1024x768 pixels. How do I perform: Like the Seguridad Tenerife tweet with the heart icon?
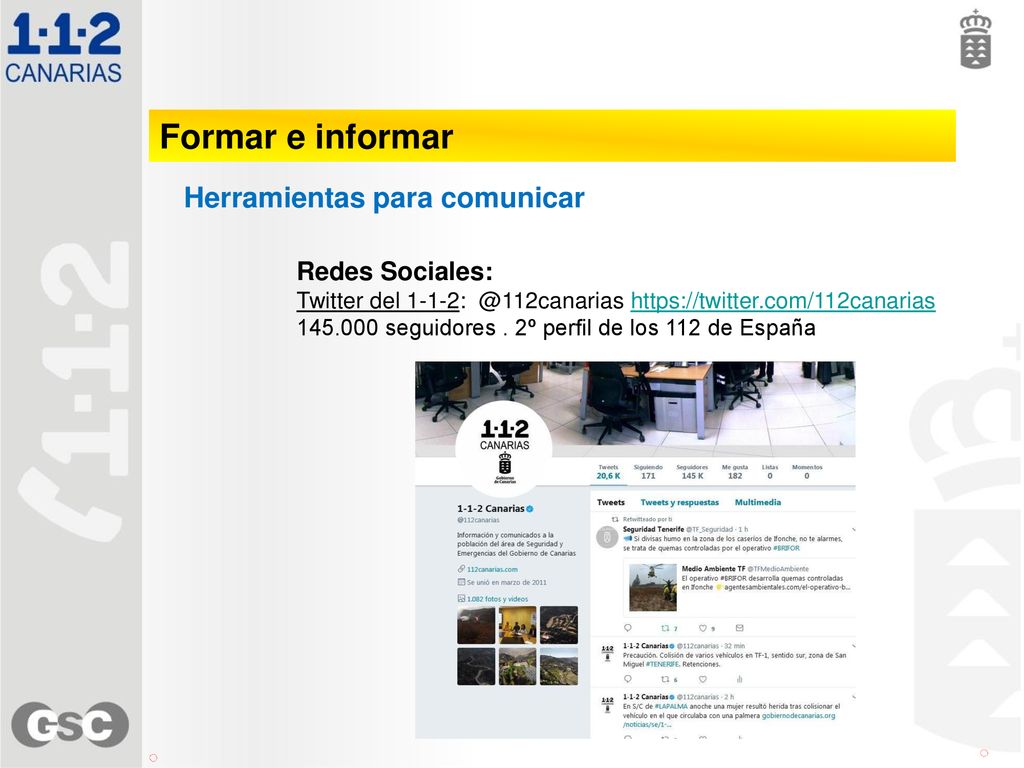(x=703, y=628)
